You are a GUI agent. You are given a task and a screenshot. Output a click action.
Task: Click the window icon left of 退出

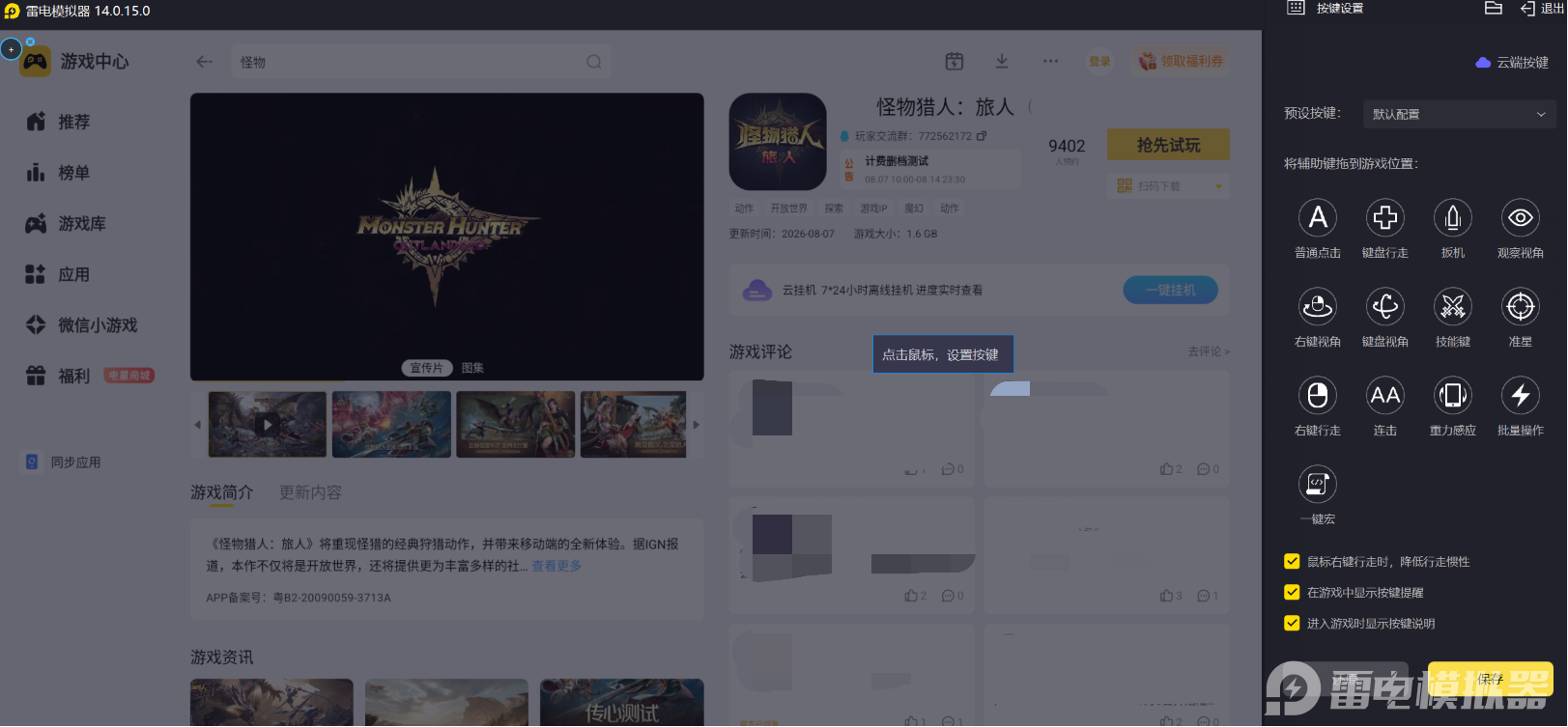point(1494,9)
